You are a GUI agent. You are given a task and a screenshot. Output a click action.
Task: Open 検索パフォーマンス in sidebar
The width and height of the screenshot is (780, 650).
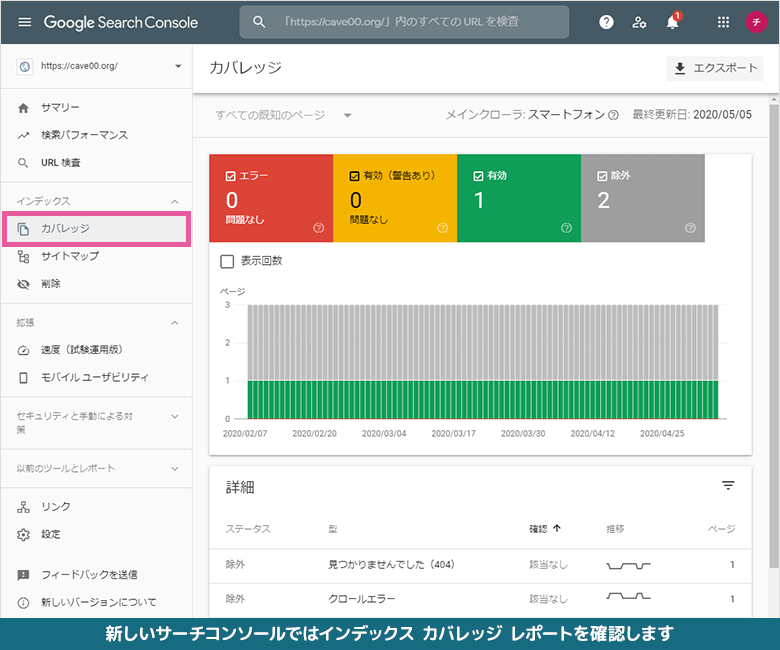[97, 135]
